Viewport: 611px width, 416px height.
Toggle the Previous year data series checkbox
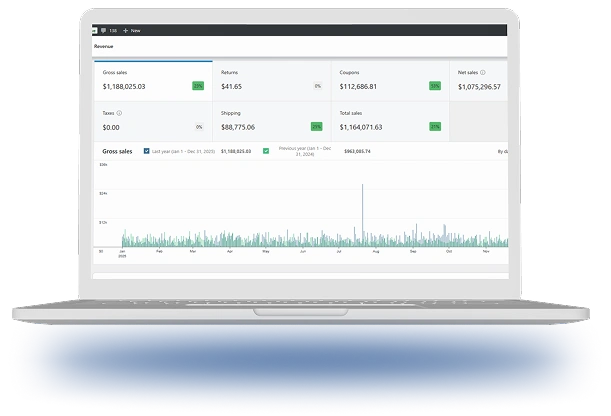[266, 151]
